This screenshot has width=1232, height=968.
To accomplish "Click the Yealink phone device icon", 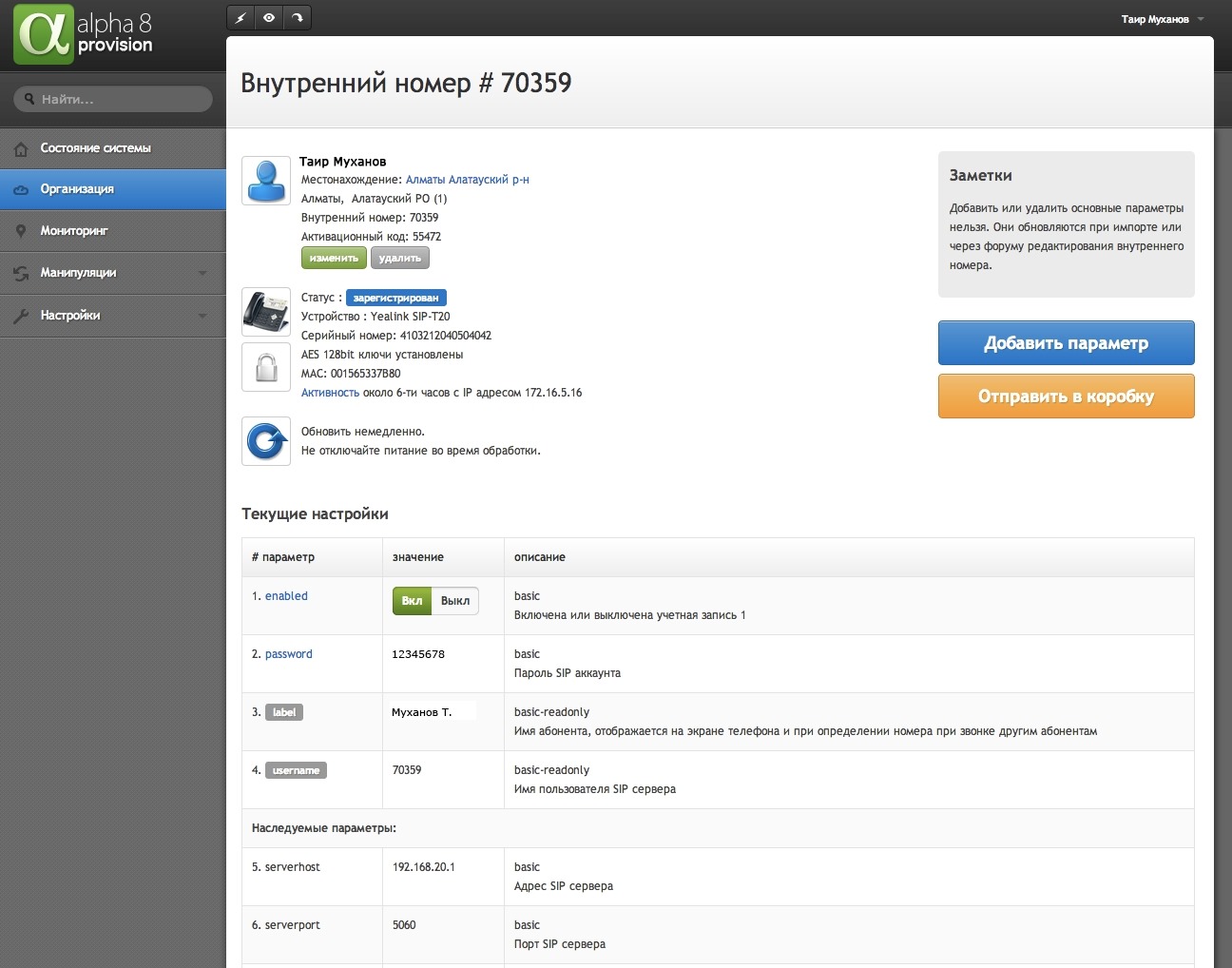I will 266,312.
